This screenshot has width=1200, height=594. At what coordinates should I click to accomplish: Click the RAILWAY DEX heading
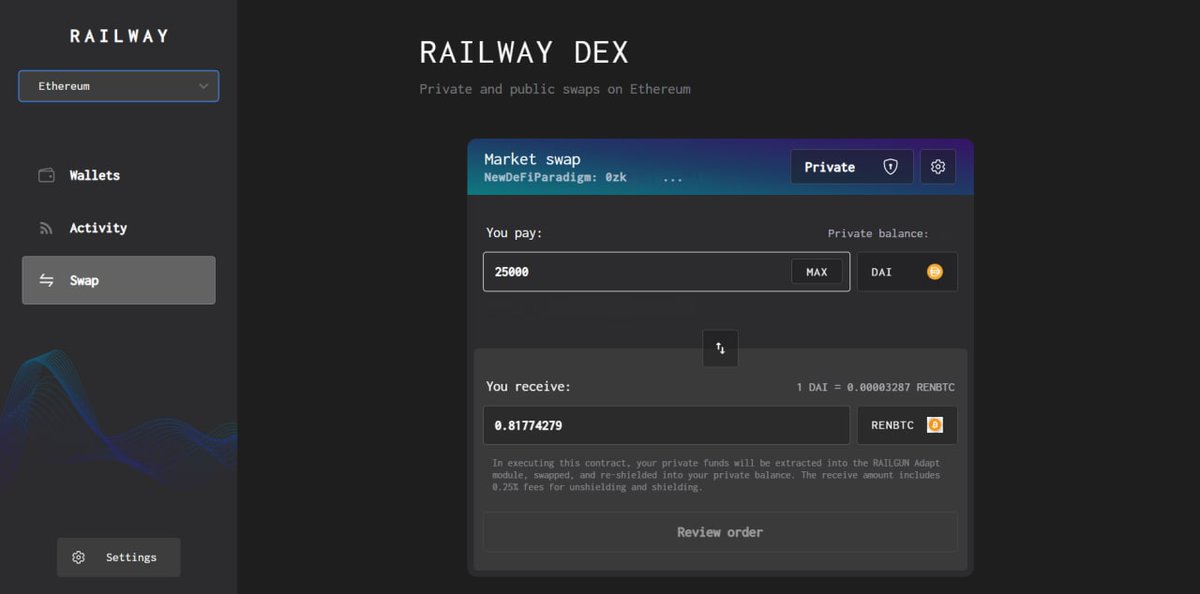click(x=524, y=52)
